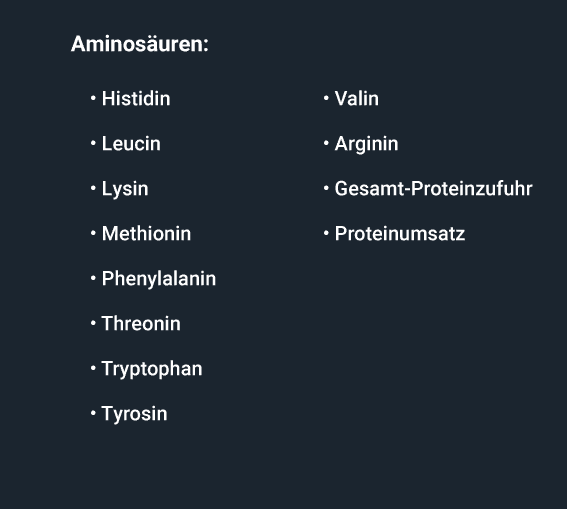Image resolution: width=567 pixels, height=509 pixels.
Task: Click the bullet before Histidin
Action: click(x=93, y=98)
